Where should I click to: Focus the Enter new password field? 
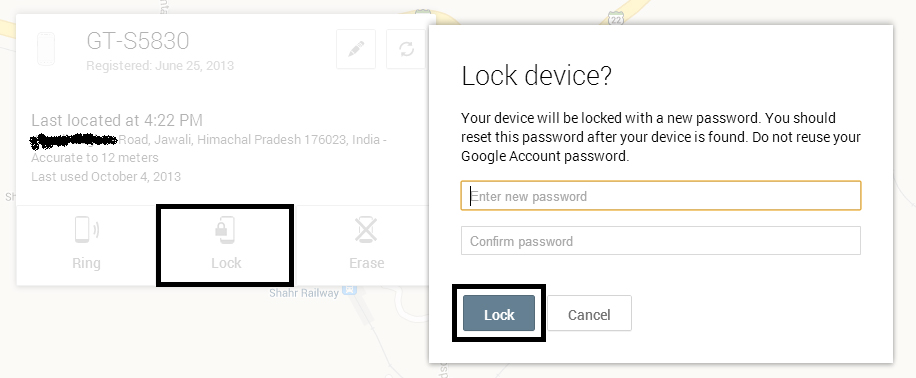pyautogui.click(x=661, y=196)
